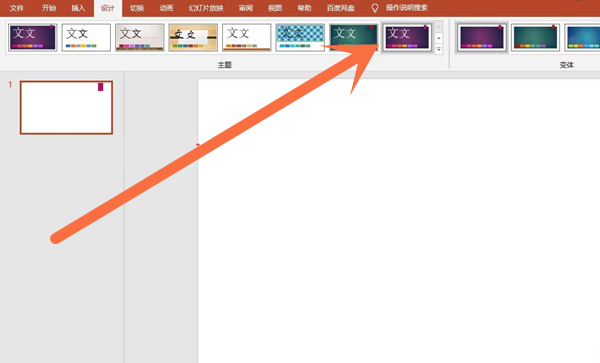600x363 pixels.
Task: Pick the purple variant swatch
Action: [482, 37]
